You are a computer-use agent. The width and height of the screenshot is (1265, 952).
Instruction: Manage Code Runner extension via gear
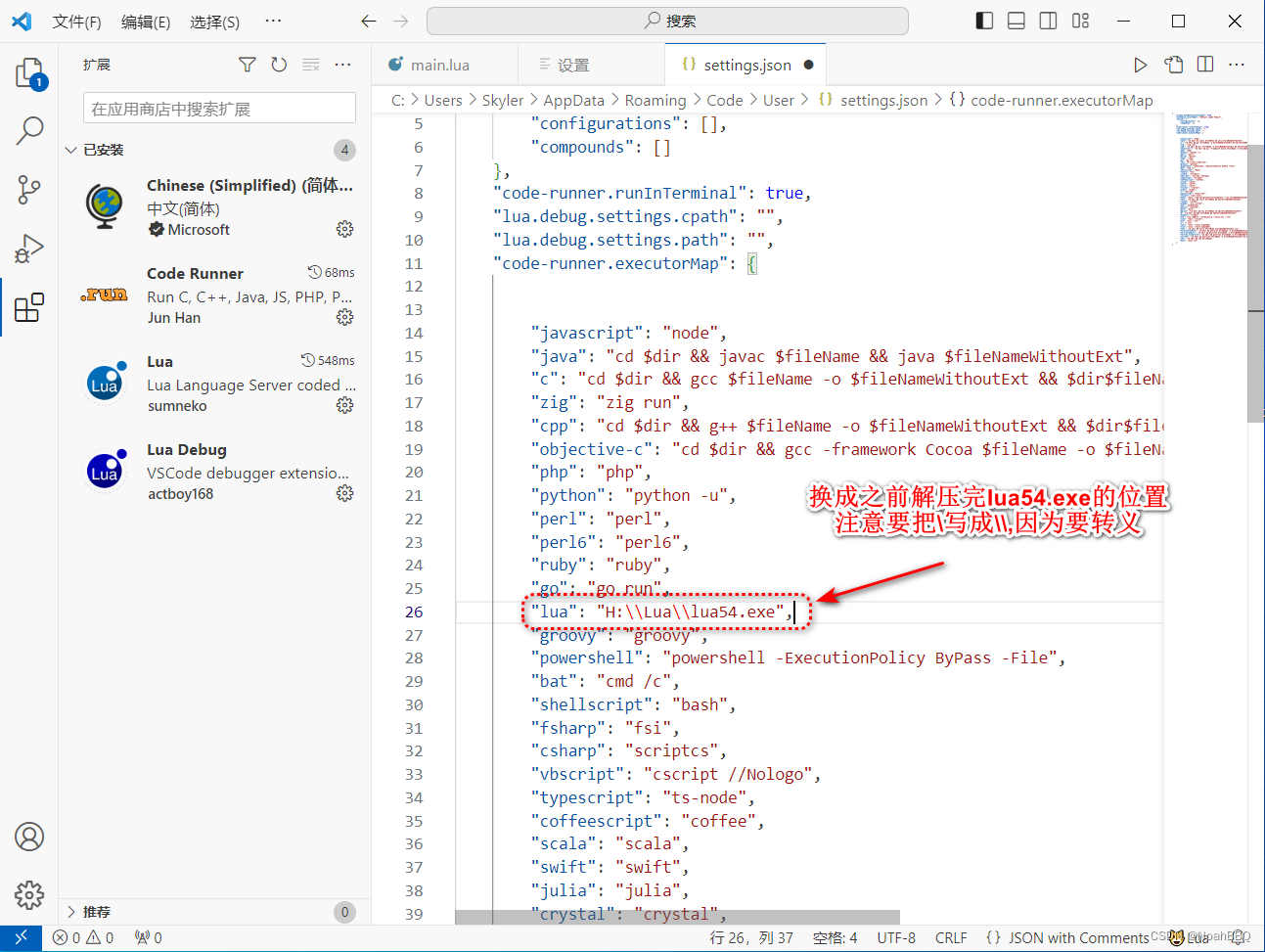click(344, 317)
